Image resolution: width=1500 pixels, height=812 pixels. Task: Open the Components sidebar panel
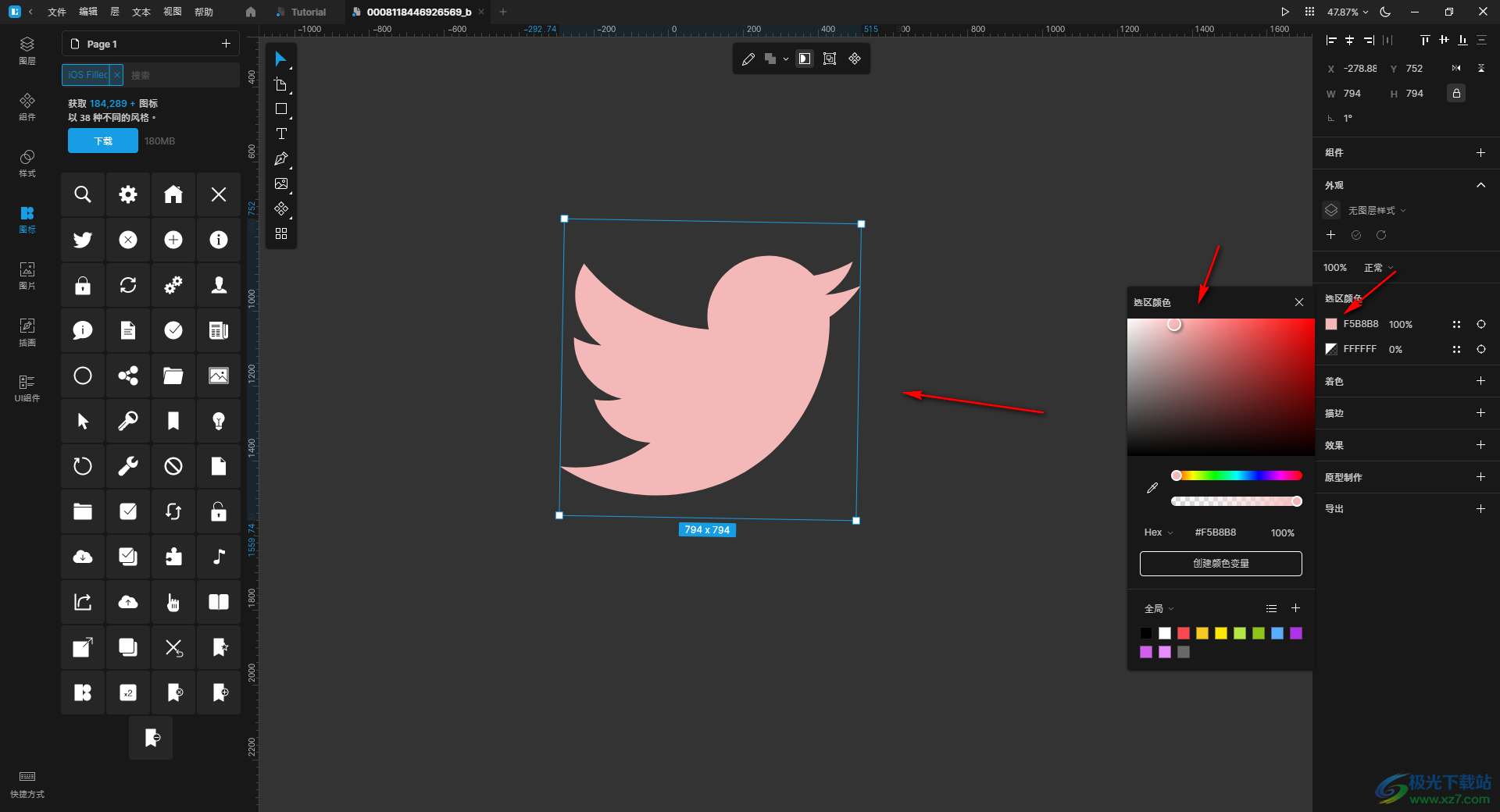[27, 107]
